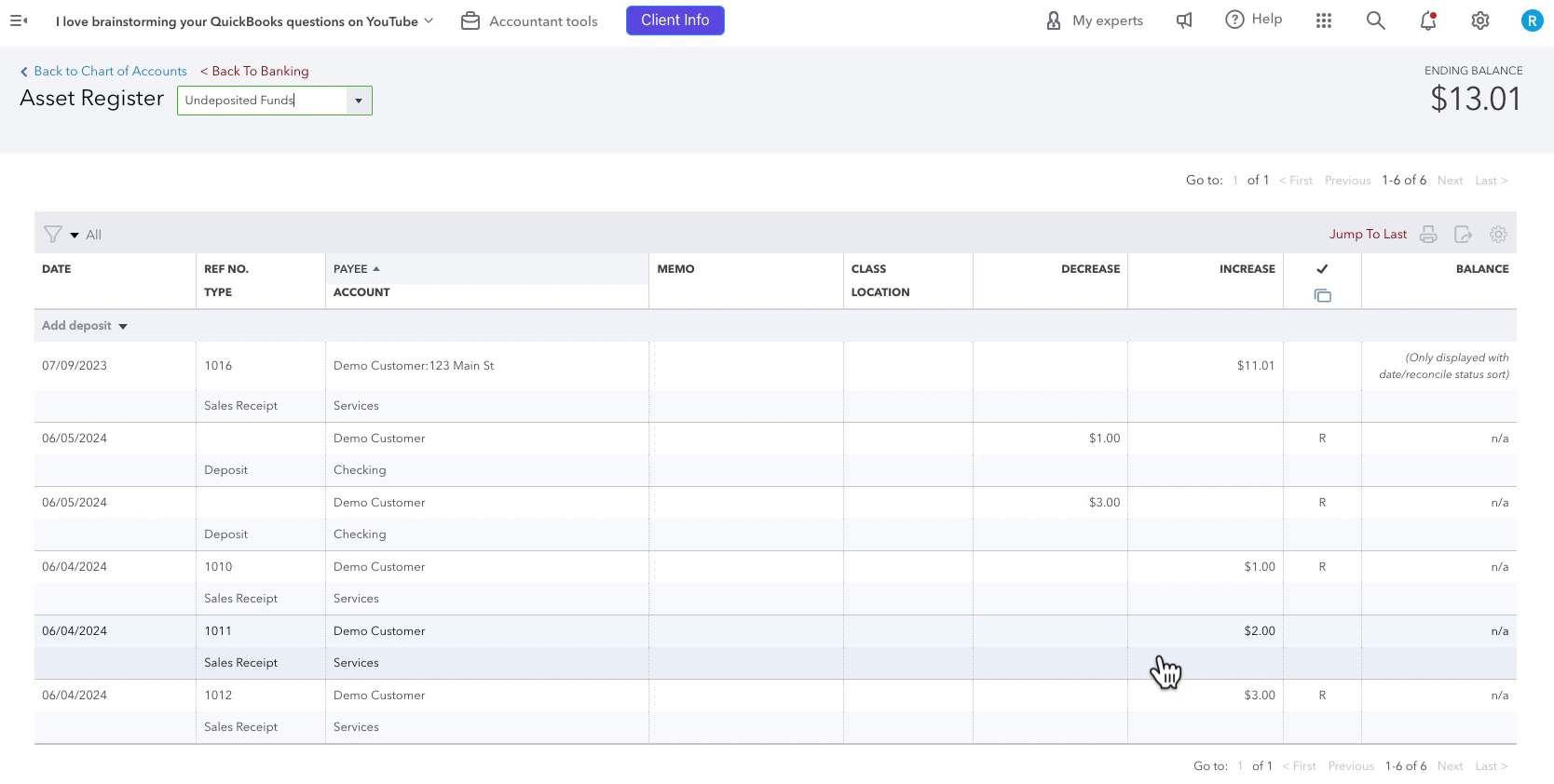Expand the company name dropdown chevron

point(429,20)
